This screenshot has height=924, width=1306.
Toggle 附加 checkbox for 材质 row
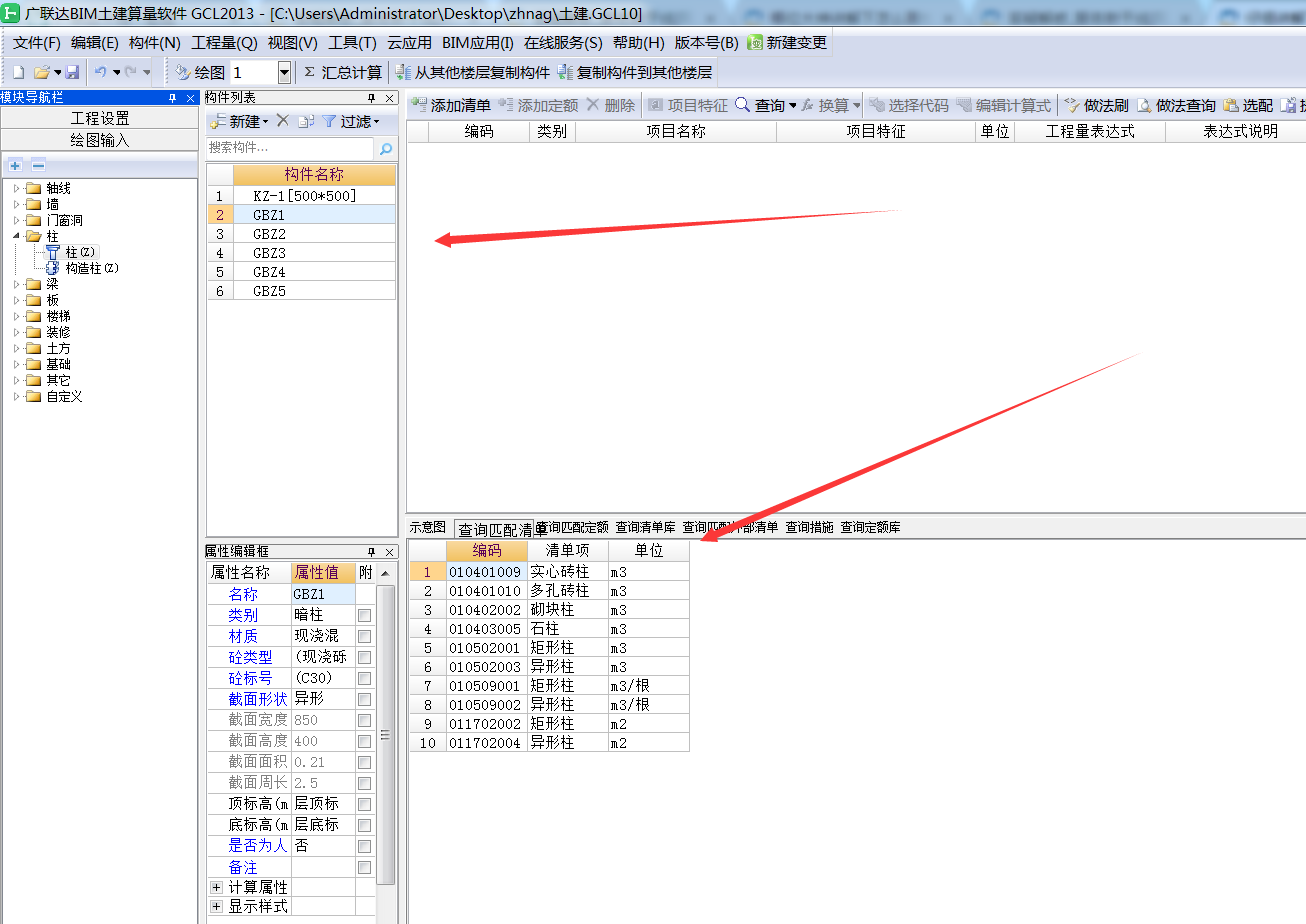click(364, 636)
